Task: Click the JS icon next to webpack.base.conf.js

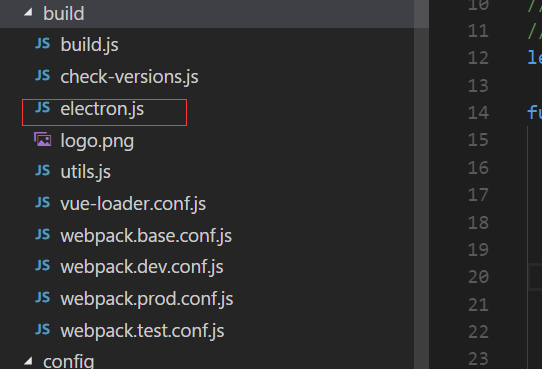Action: (43, 235)
